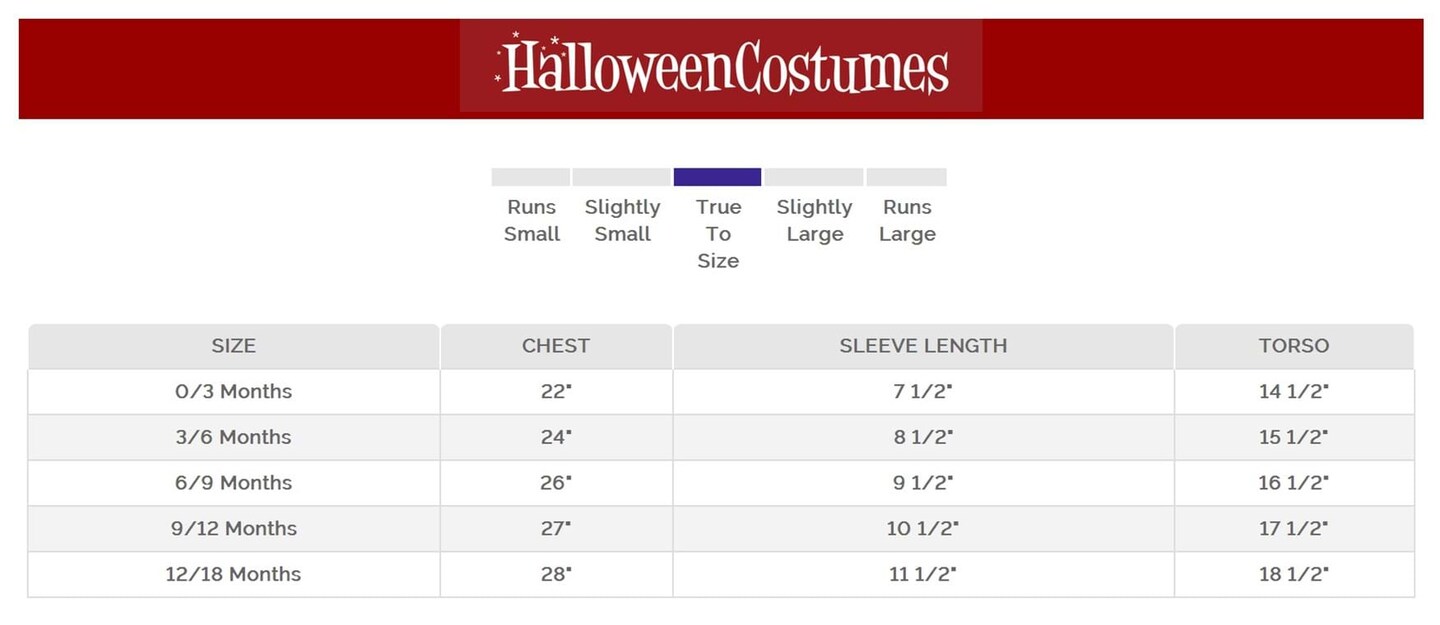Select the 0/3 Months size row
Image resolution: width=1440 pixels, height=625 pixels.
tap(234, 392)
